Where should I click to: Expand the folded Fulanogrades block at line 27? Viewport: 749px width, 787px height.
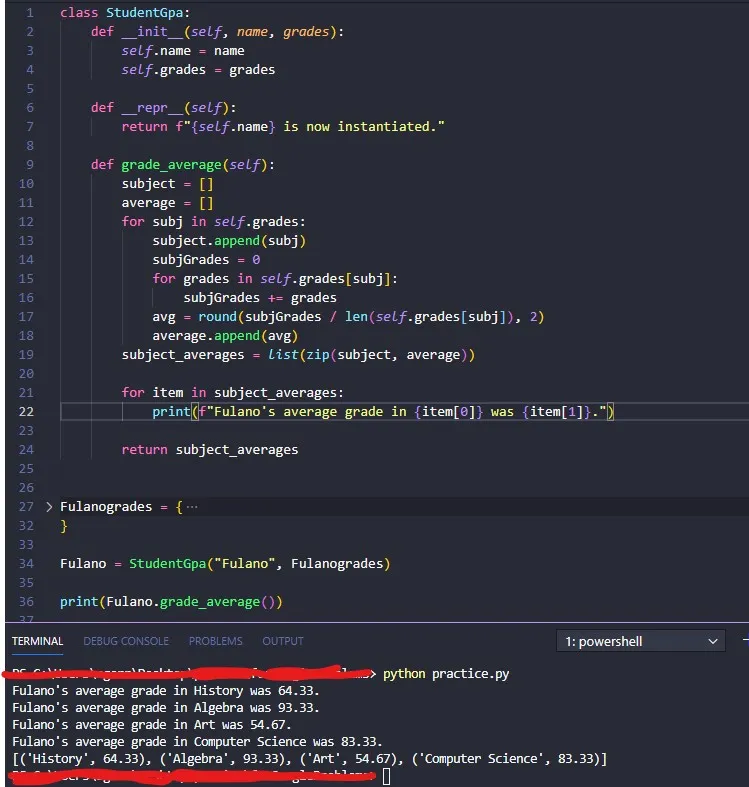[49, 507]
